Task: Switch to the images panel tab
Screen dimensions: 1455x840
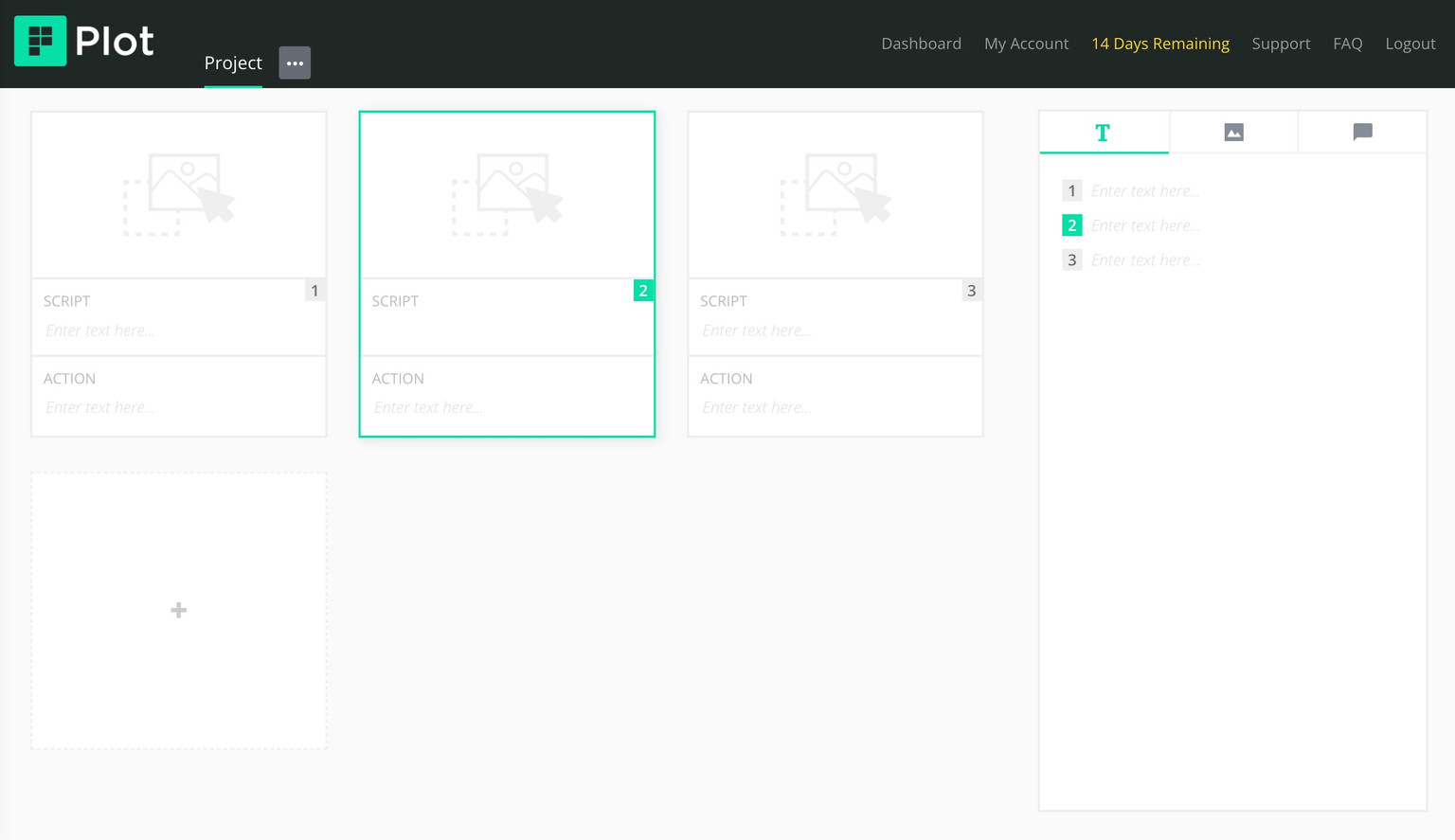Action: point(1233,133)
